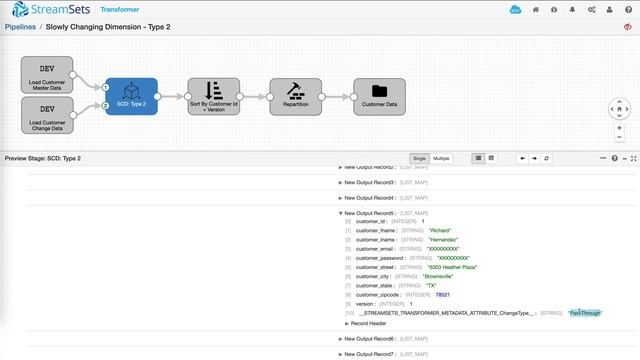
Task: Open the Pipelines breadcrumb link
Action: click(20, 27)
